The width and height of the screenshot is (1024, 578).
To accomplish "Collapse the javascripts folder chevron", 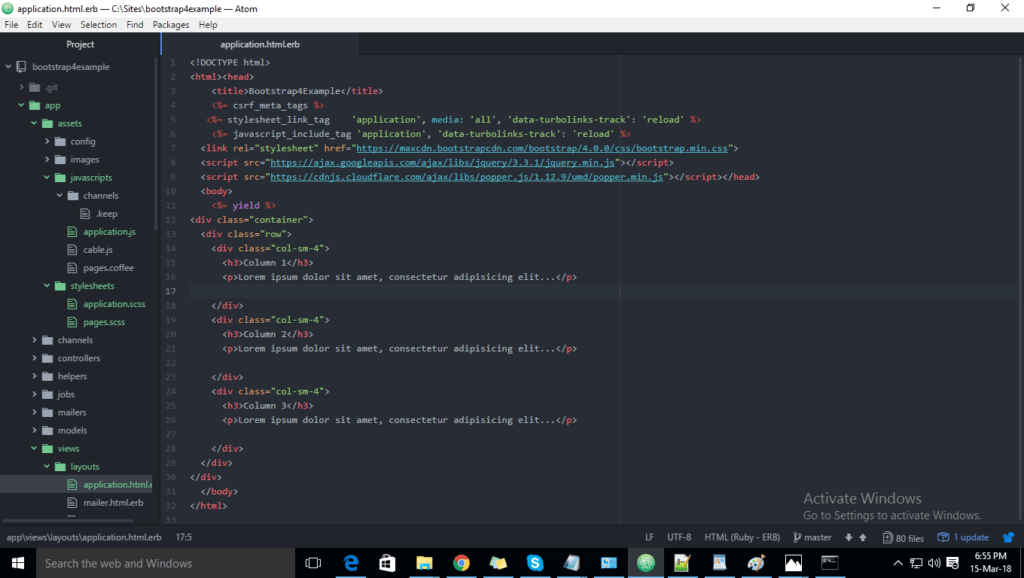I will [x=47, y=178].
